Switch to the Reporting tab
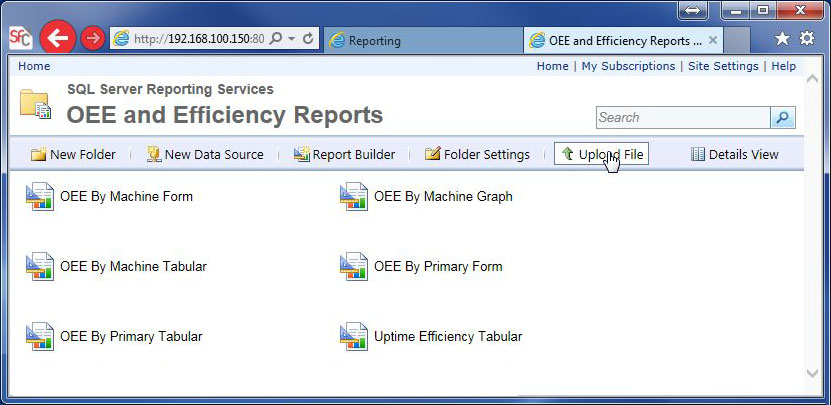831x405 pixels. tap(422, 40)
